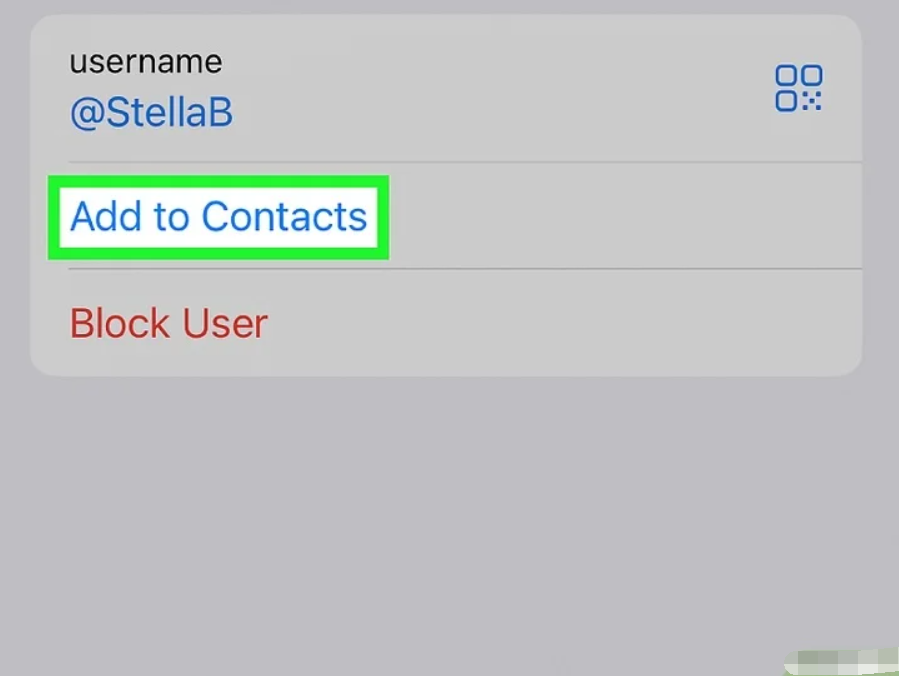Select the Add to Contacts row
This screenshot has height=676, width=899.
click(218, 217)
